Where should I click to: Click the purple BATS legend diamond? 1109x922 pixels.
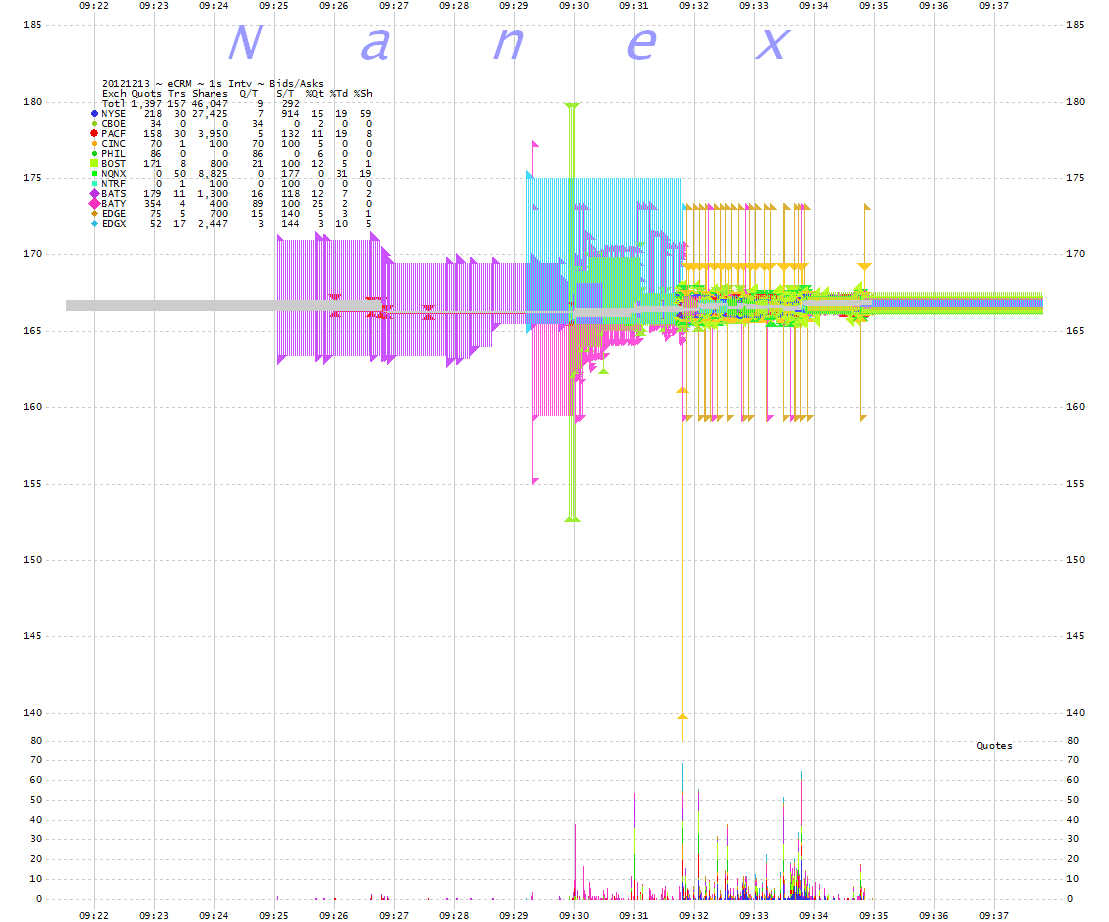[x=94, y=194]
